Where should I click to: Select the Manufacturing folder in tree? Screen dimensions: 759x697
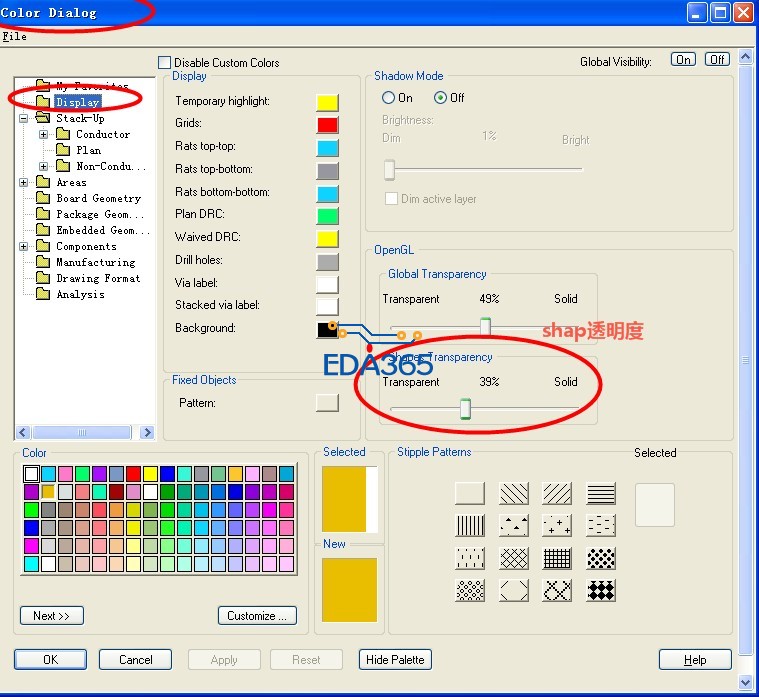tap(86, 262)
